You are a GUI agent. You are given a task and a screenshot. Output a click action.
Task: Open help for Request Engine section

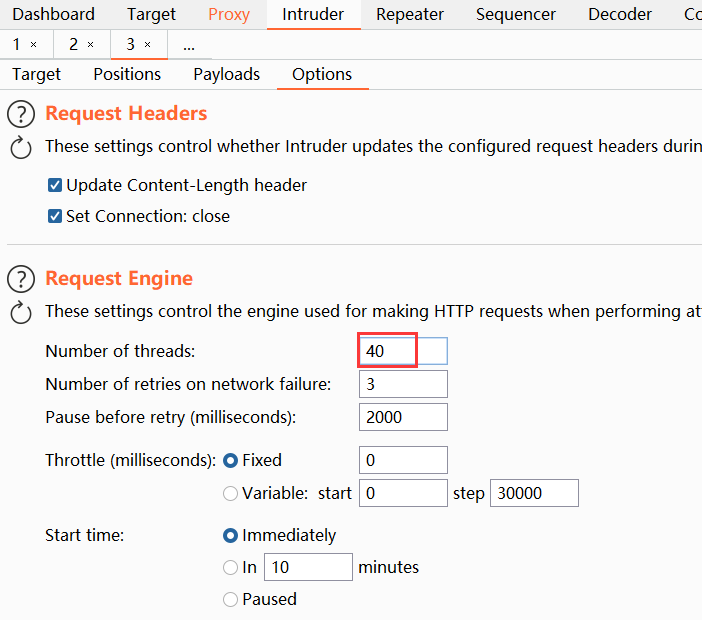pos(22,279)
